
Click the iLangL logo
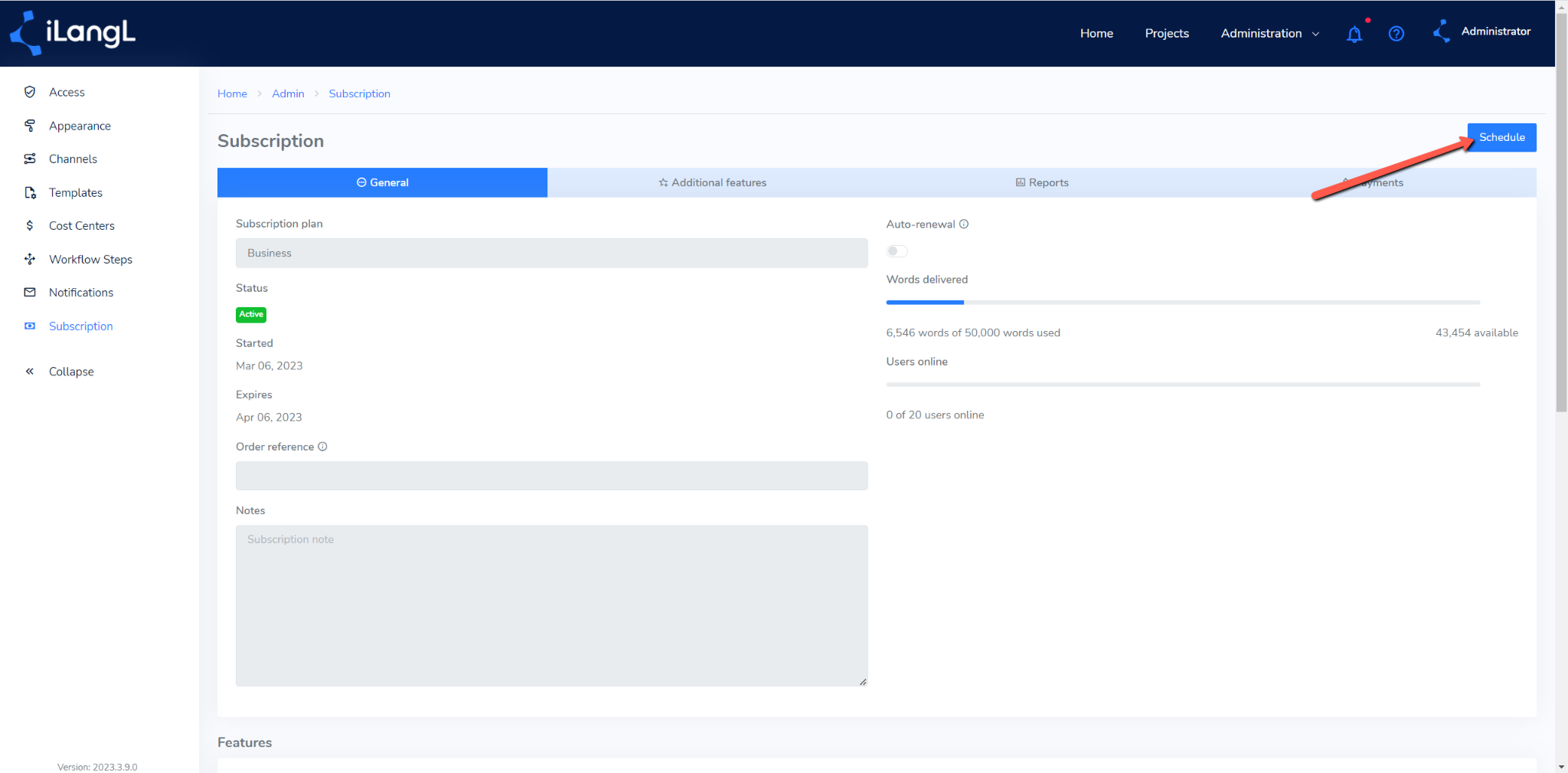[x=73, y=33]
